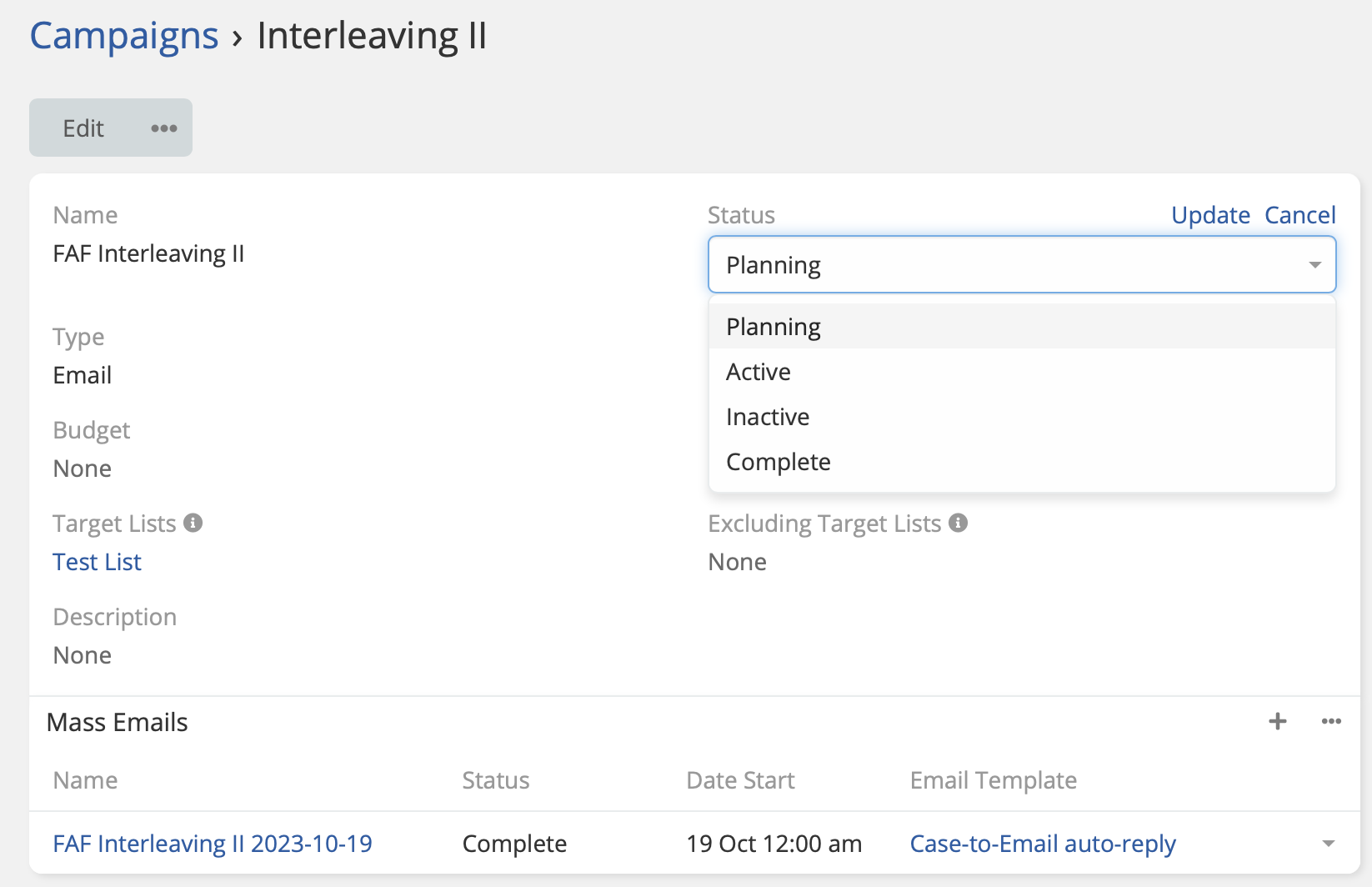Image resolution: width=1372 pixels, height=887 pixels.
Task: Click the Target Lists info icon
Action: point(193,523)
